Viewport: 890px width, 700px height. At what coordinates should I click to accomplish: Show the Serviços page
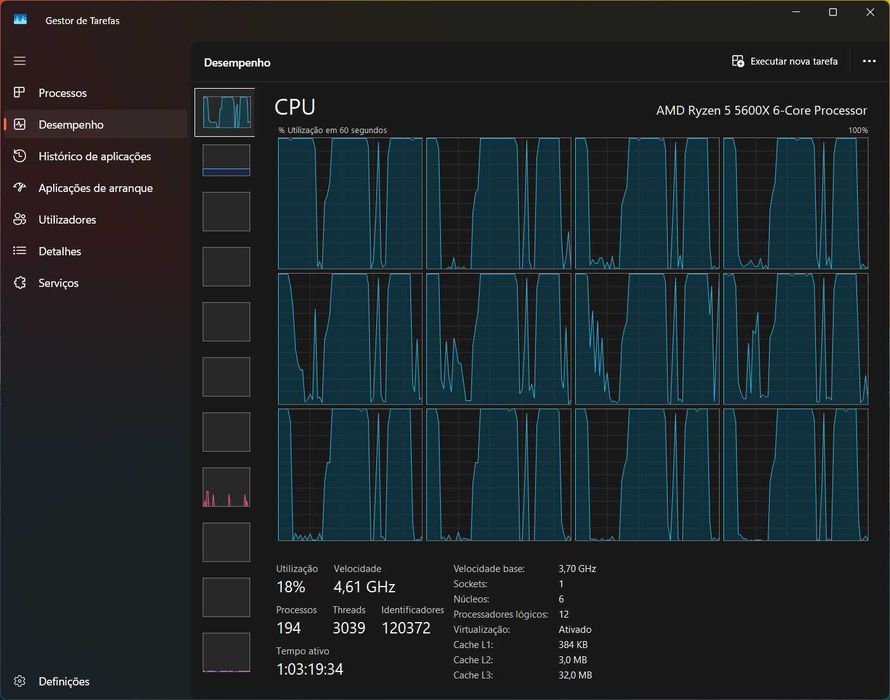coord(95,283)
